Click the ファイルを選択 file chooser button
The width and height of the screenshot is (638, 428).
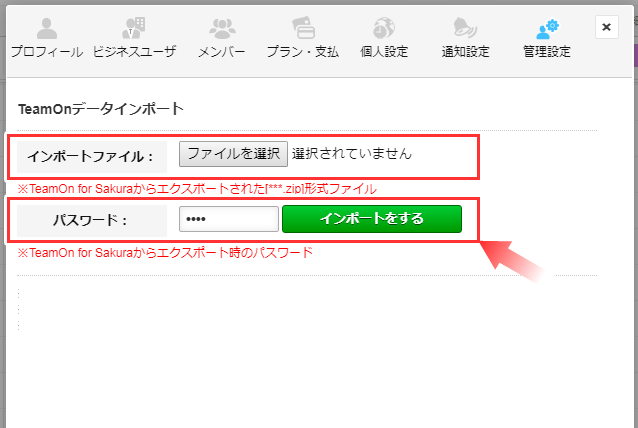[234, 154]
